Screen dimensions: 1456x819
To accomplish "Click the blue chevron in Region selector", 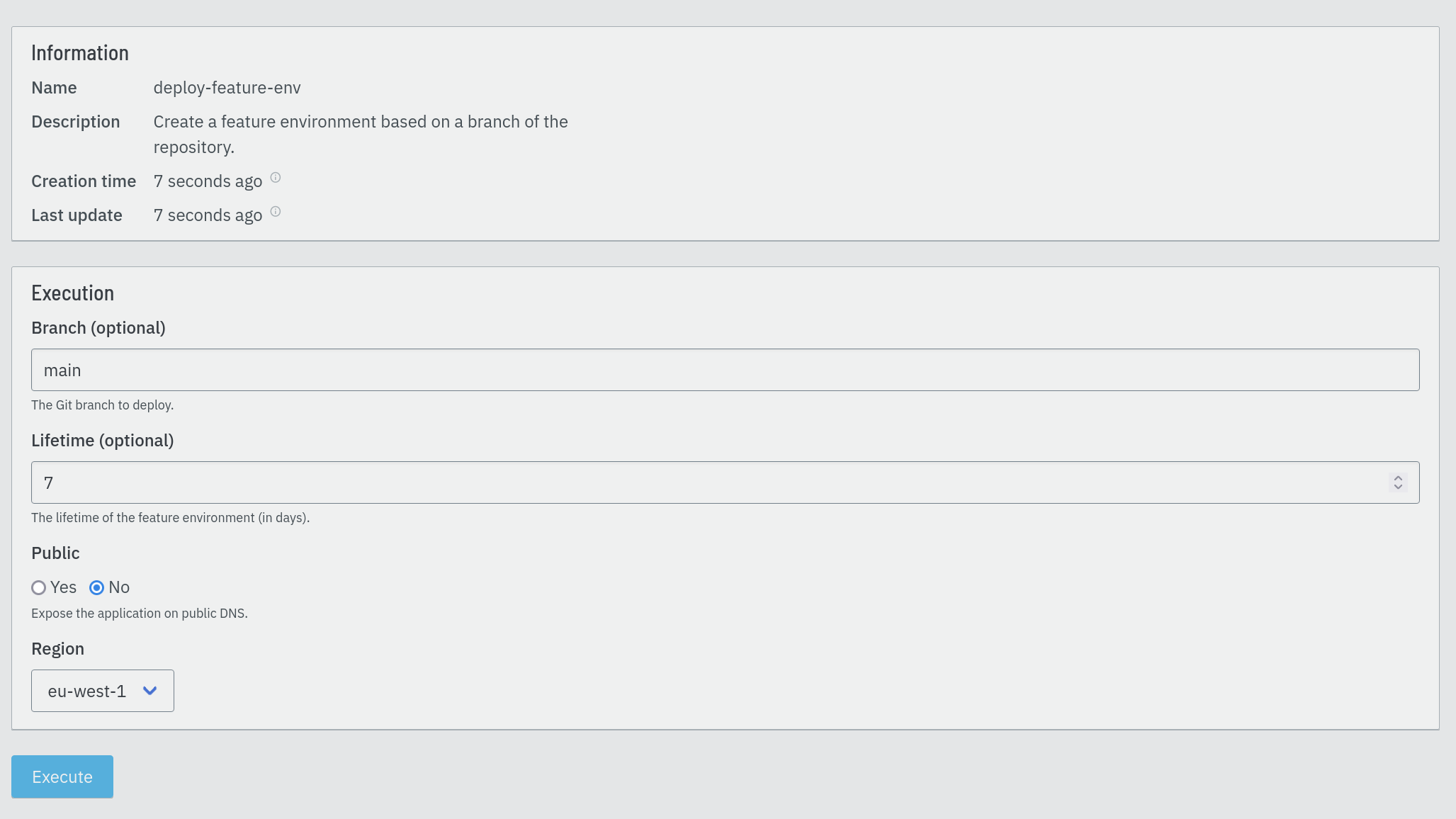I will point(149,691).
